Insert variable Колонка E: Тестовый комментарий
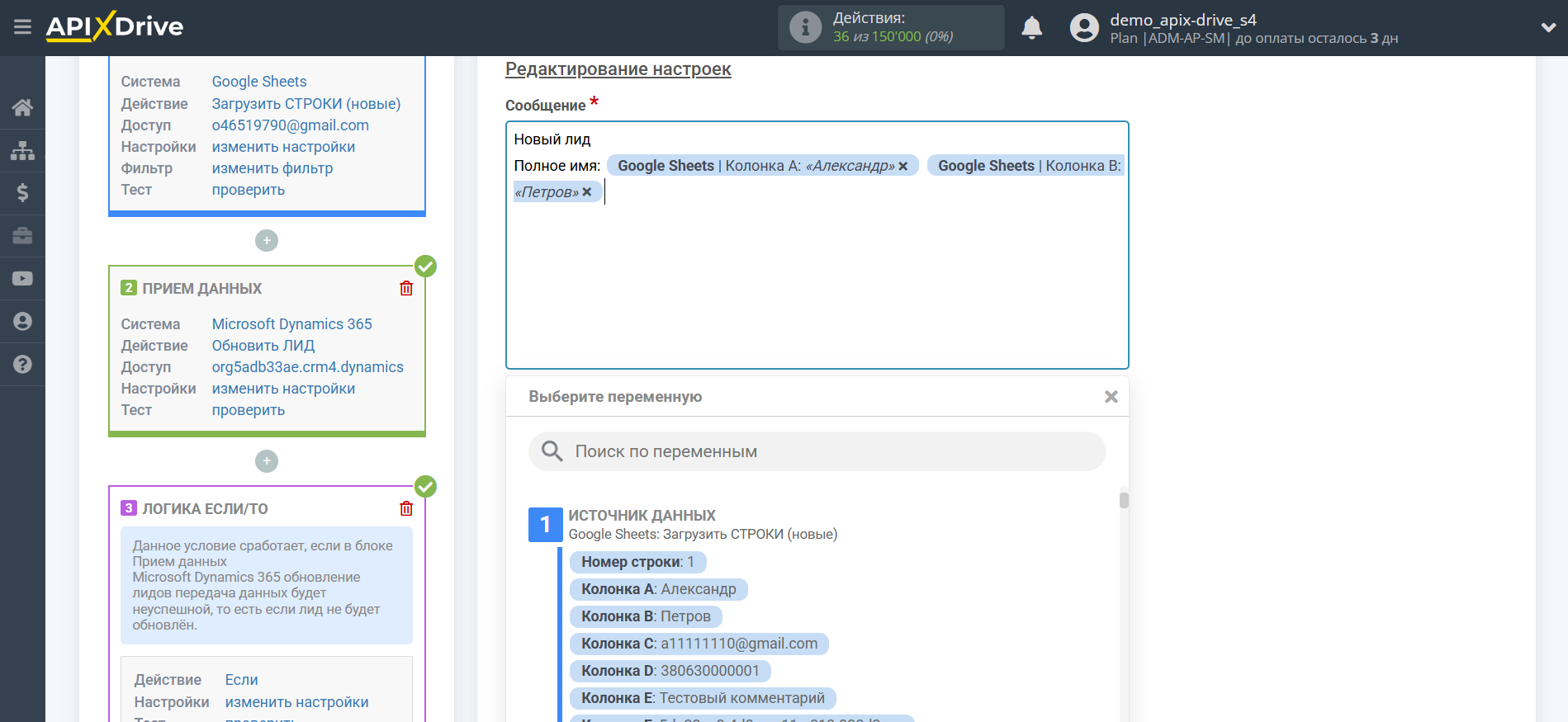This screenshot has height=722, width=1568. click(703, 698)
